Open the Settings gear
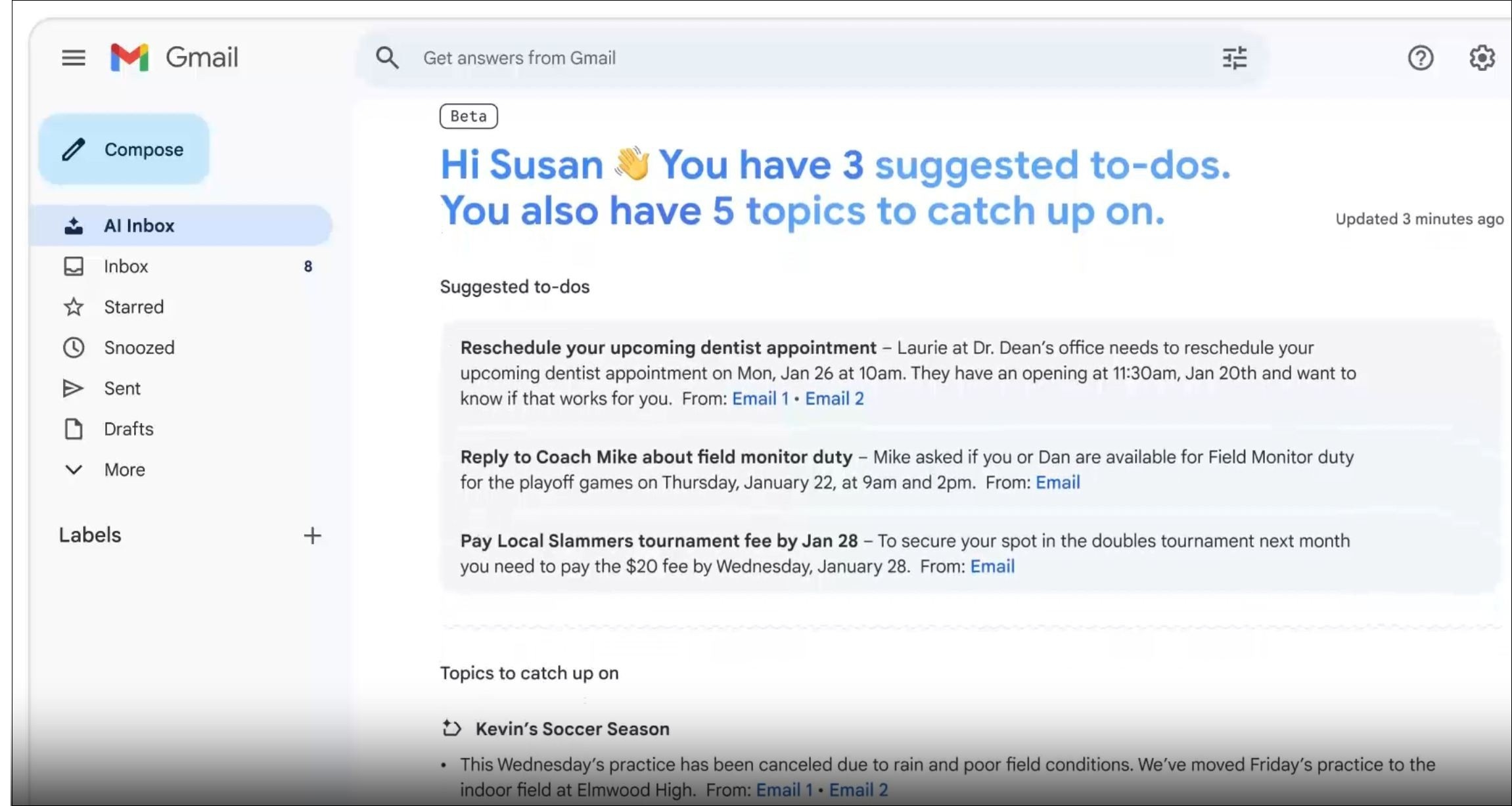Screen dimensions: 1512x806 [x=1482, y=58]
